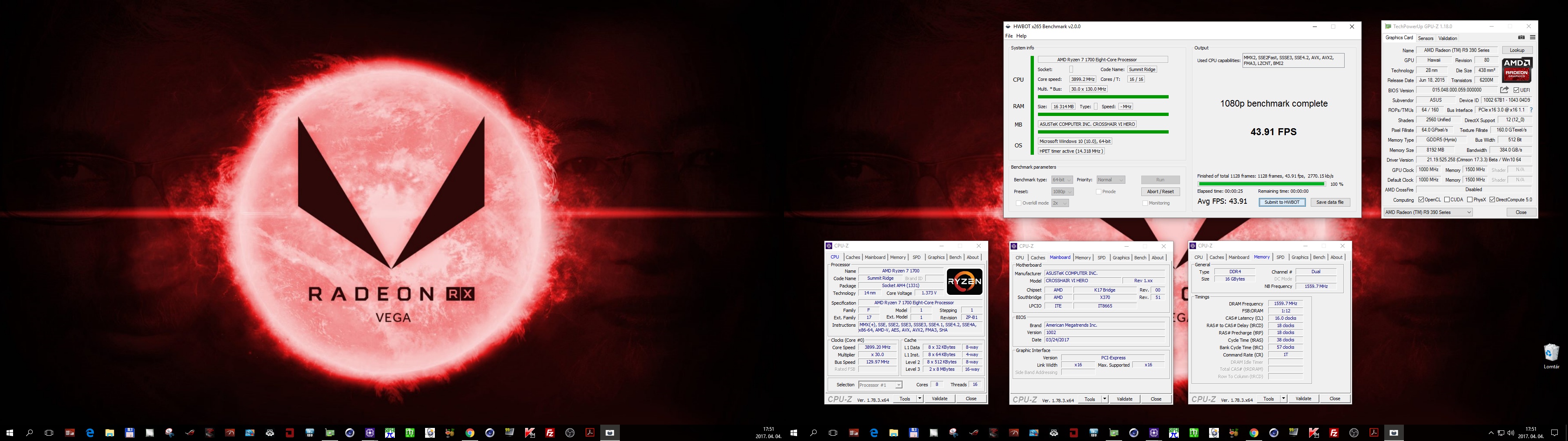Open the Bench tab in the CPU-Z Mainboard window

coord(1140,258)
